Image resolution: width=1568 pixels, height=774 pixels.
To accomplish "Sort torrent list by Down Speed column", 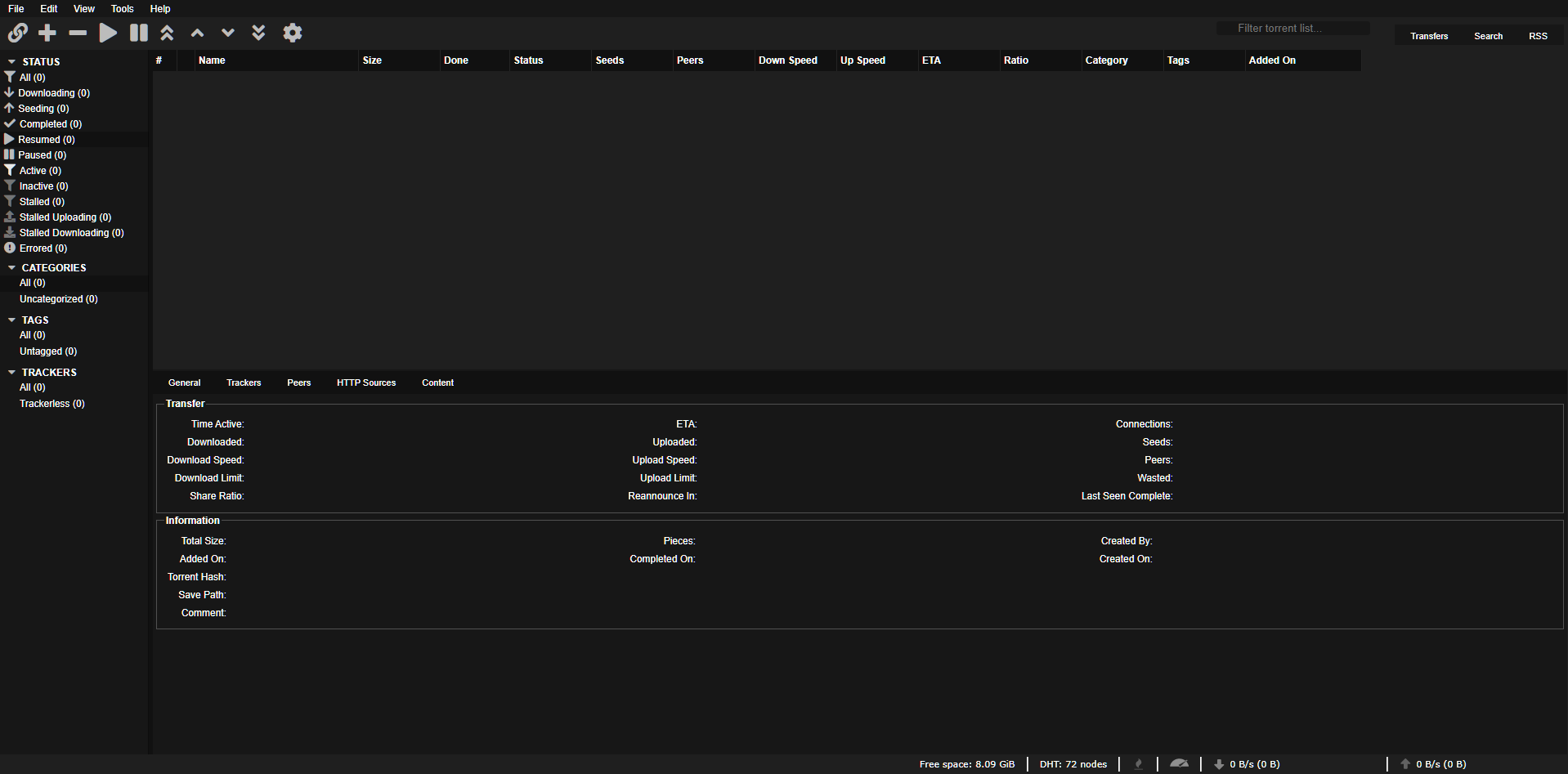I will tap(787, 60).
